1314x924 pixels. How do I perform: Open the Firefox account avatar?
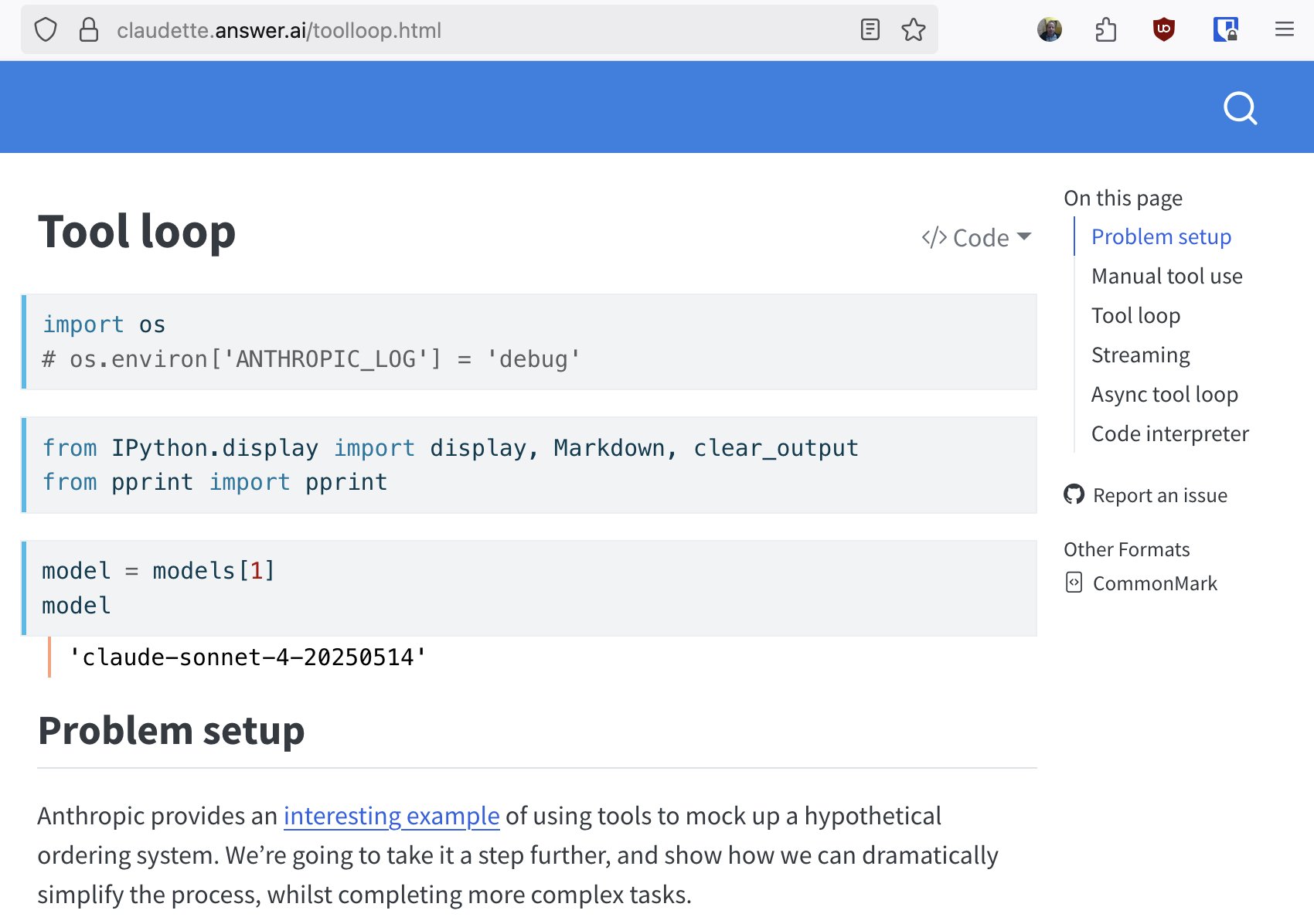[x=1050, y=30]
